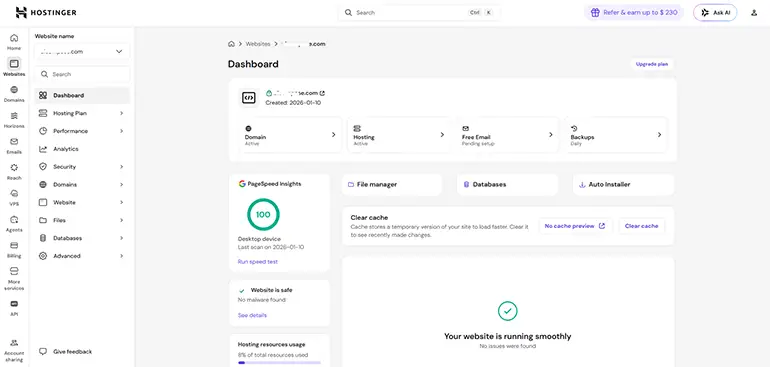Open Reach in the left rail

click(x=14, y=171)
